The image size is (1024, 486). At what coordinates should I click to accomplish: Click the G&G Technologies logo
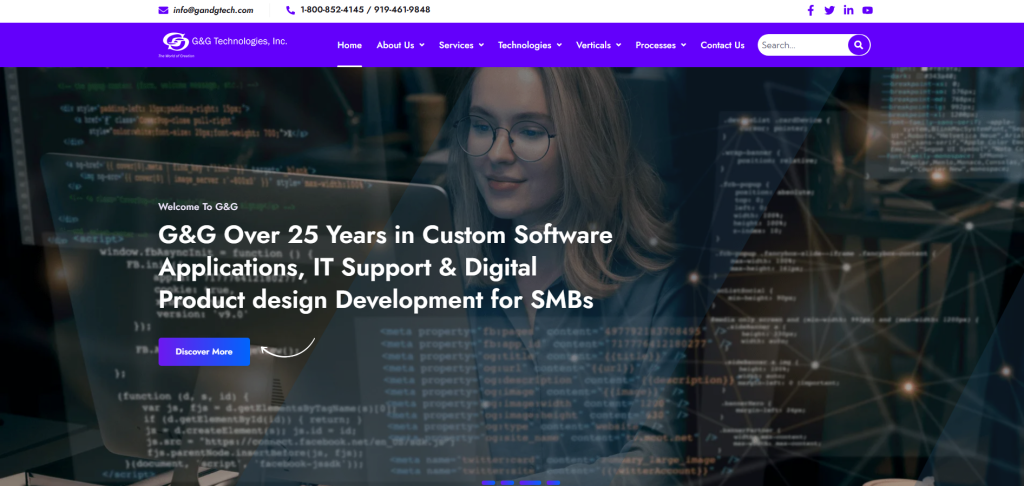(x=225, y=44)
